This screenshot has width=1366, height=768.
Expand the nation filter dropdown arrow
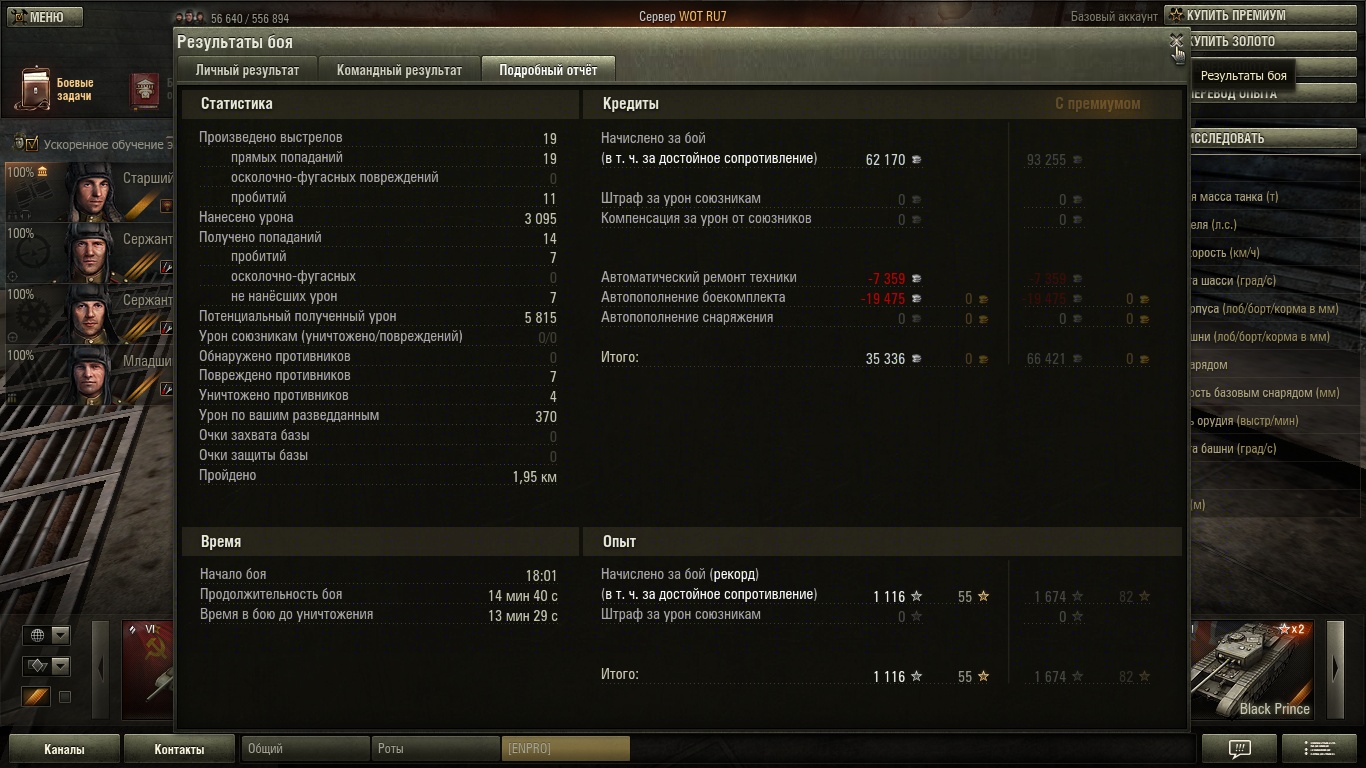coord(60,635)
